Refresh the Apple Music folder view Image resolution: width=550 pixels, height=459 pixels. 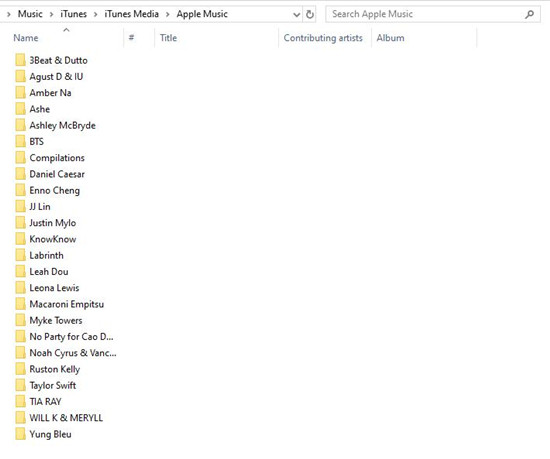pyautogui.click(x=310, y=14)
